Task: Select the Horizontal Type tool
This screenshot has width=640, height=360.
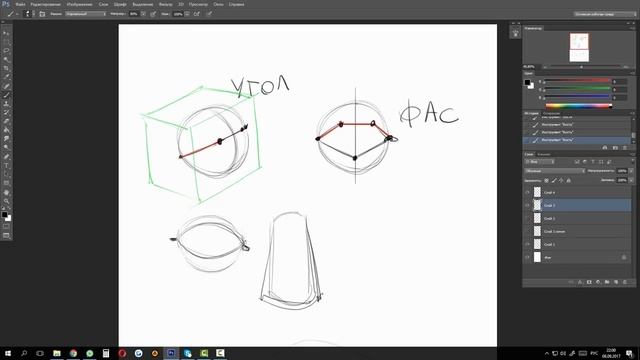Action: tap(6, 166)
